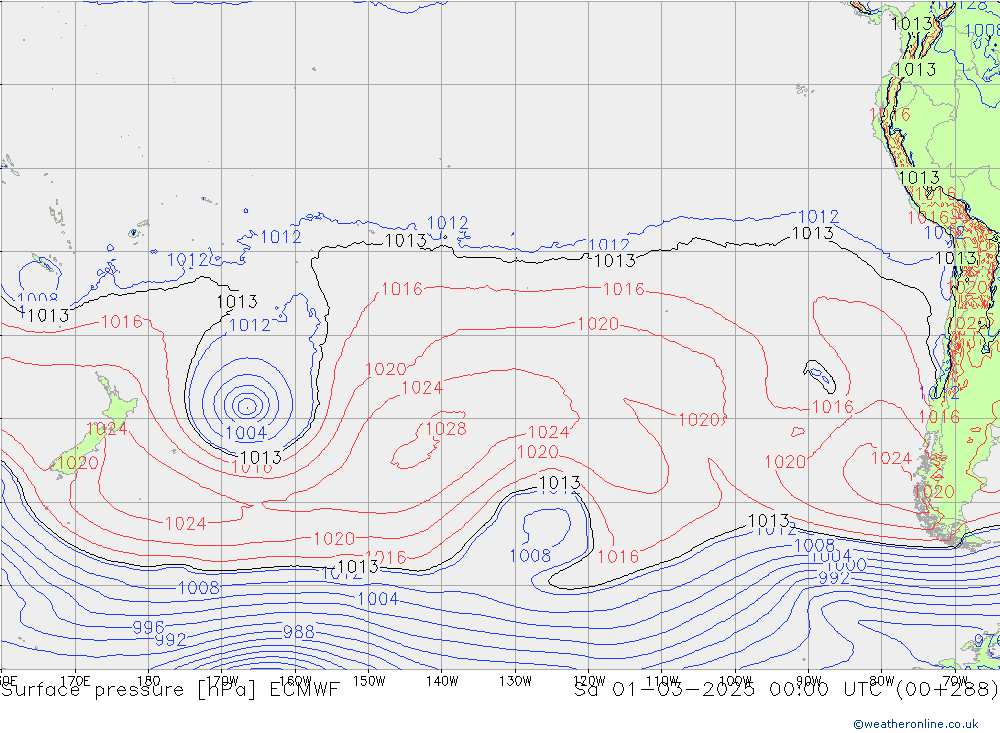Click the 140W longitude label

442,681
